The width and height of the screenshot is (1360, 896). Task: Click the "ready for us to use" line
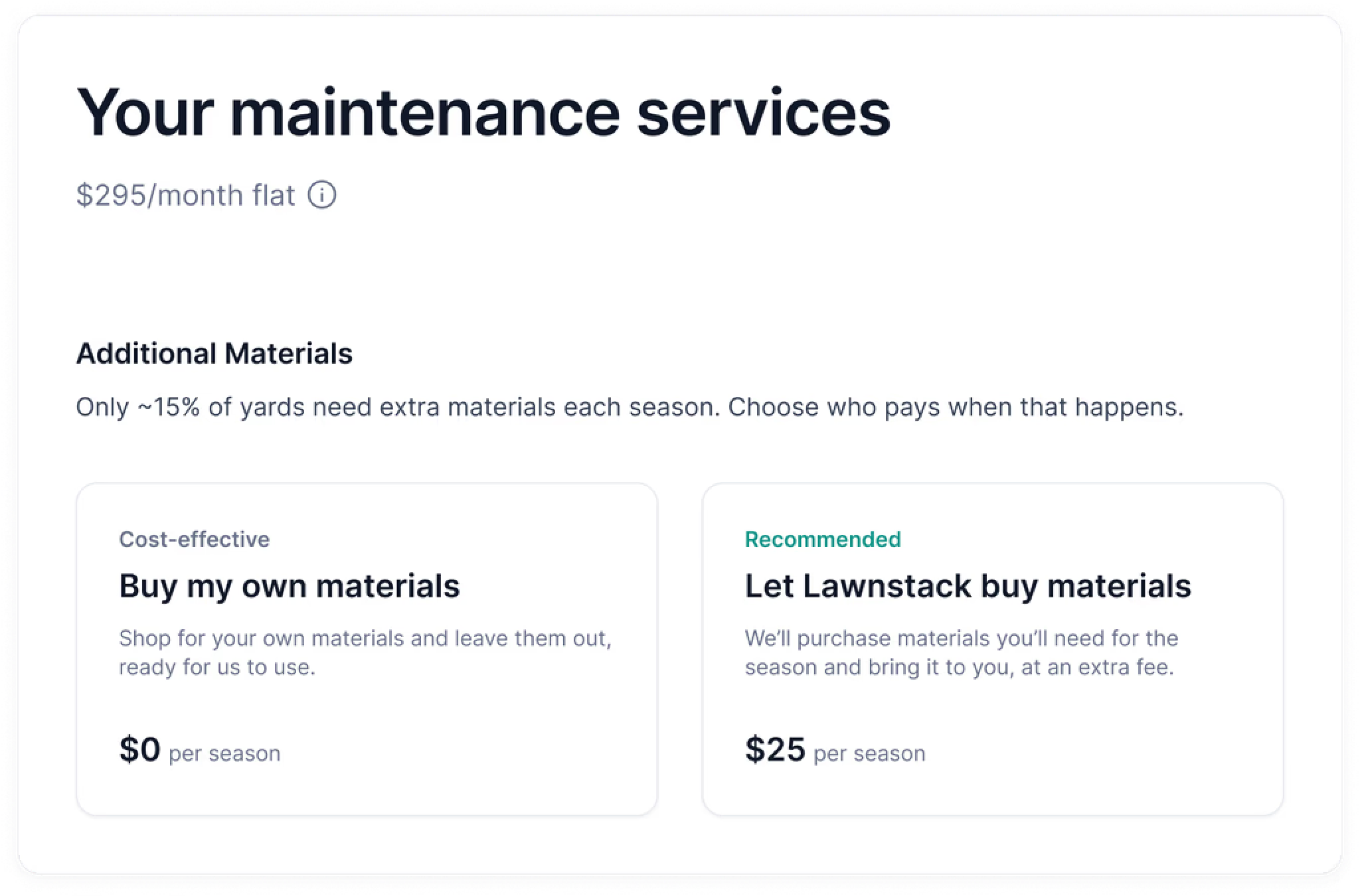(217, 667)
